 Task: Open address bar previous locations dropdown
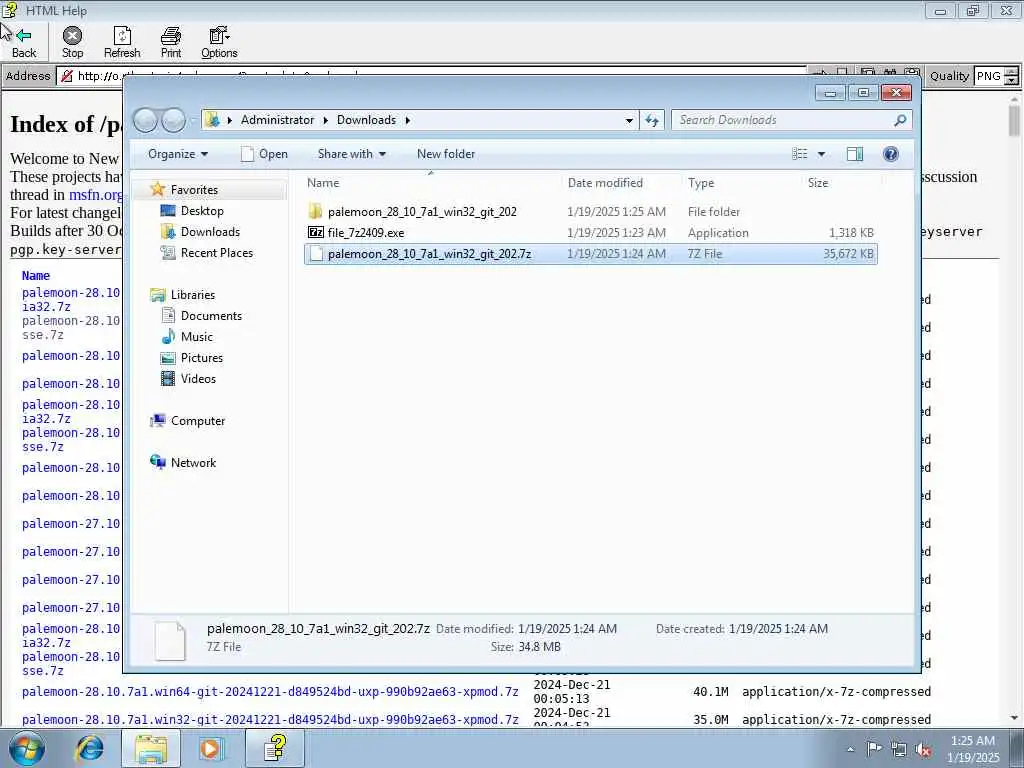coord(629,120)
